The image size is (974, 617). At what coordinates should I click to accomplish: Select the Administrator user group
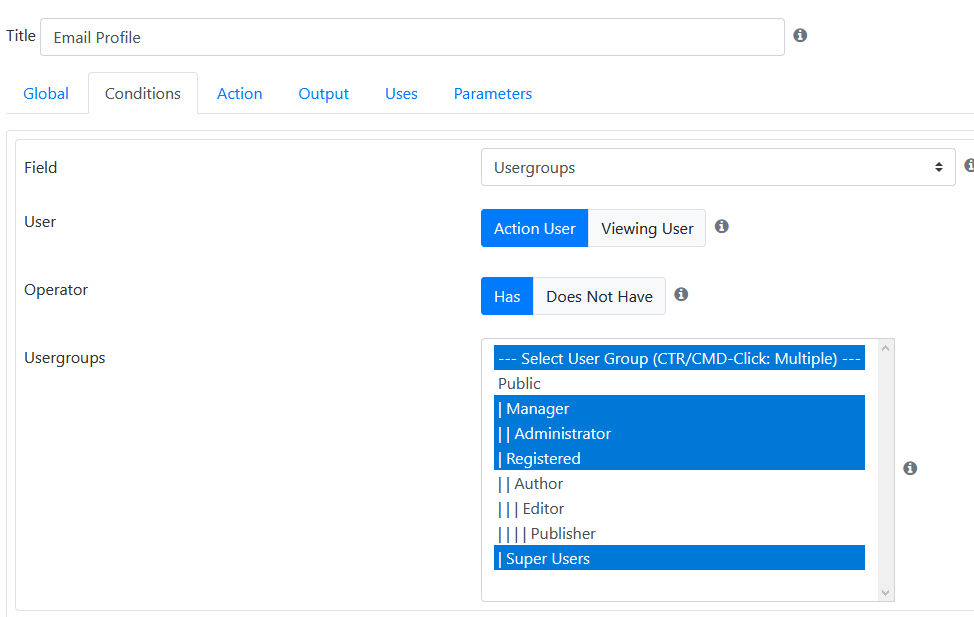tap(680, 433)
